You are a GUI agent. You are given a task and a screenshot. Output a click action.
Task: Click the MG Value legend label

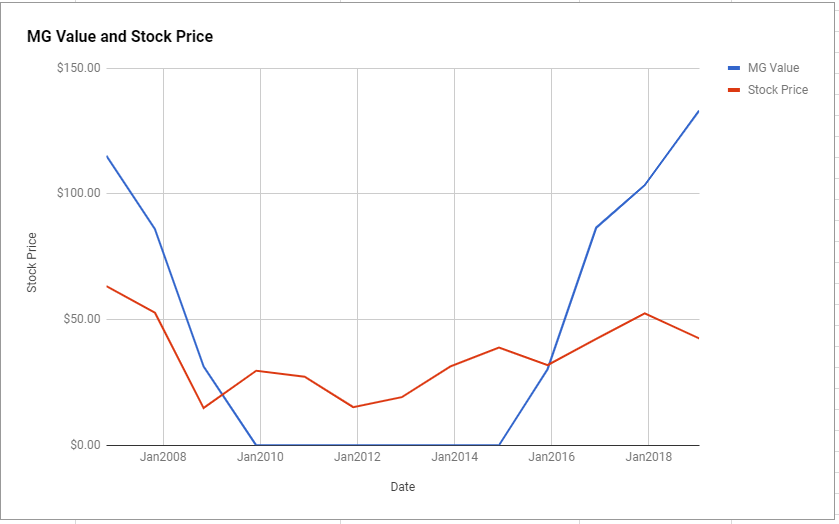[x=773, y=68]
